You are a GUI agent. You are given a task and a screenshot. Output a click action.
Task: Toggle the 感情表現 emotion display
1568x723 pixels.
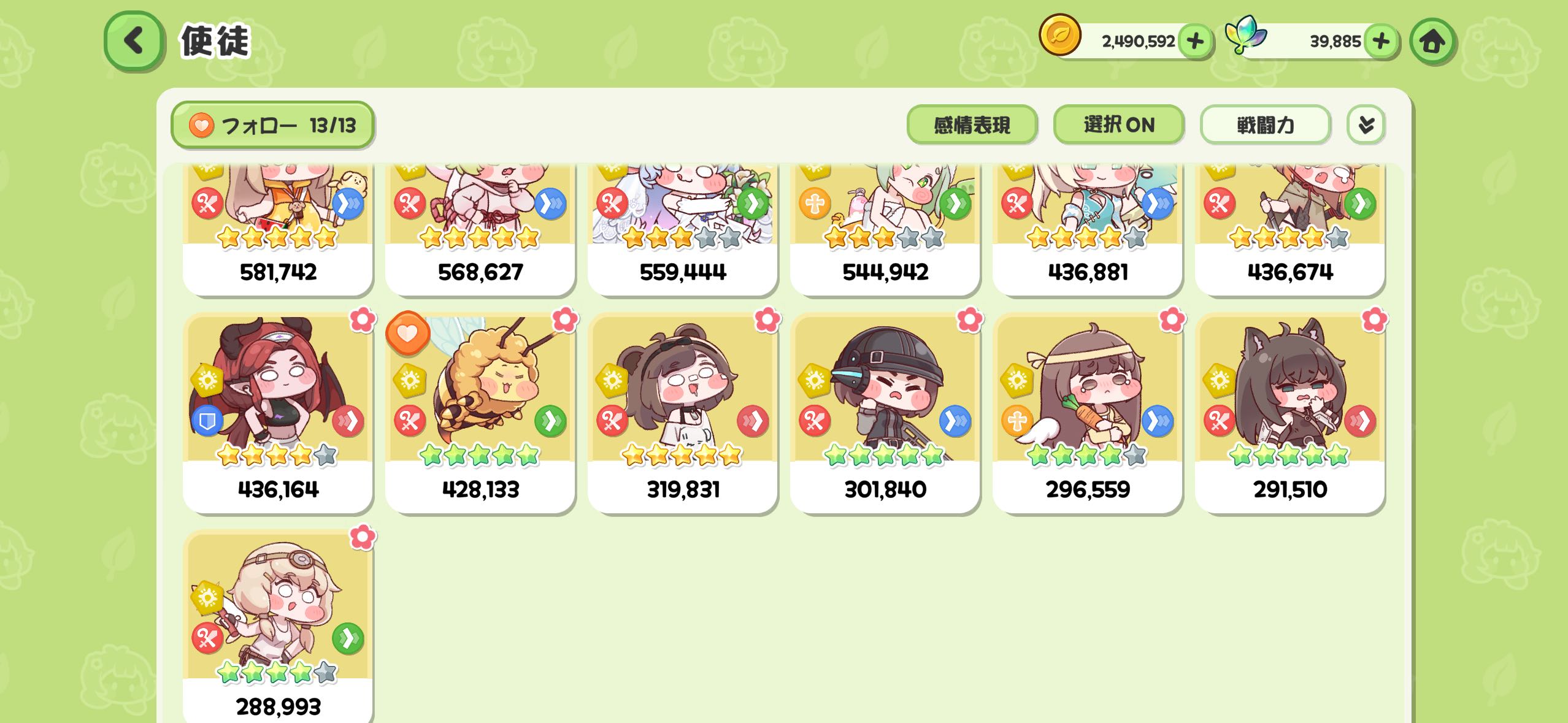[x=972, y=124]
